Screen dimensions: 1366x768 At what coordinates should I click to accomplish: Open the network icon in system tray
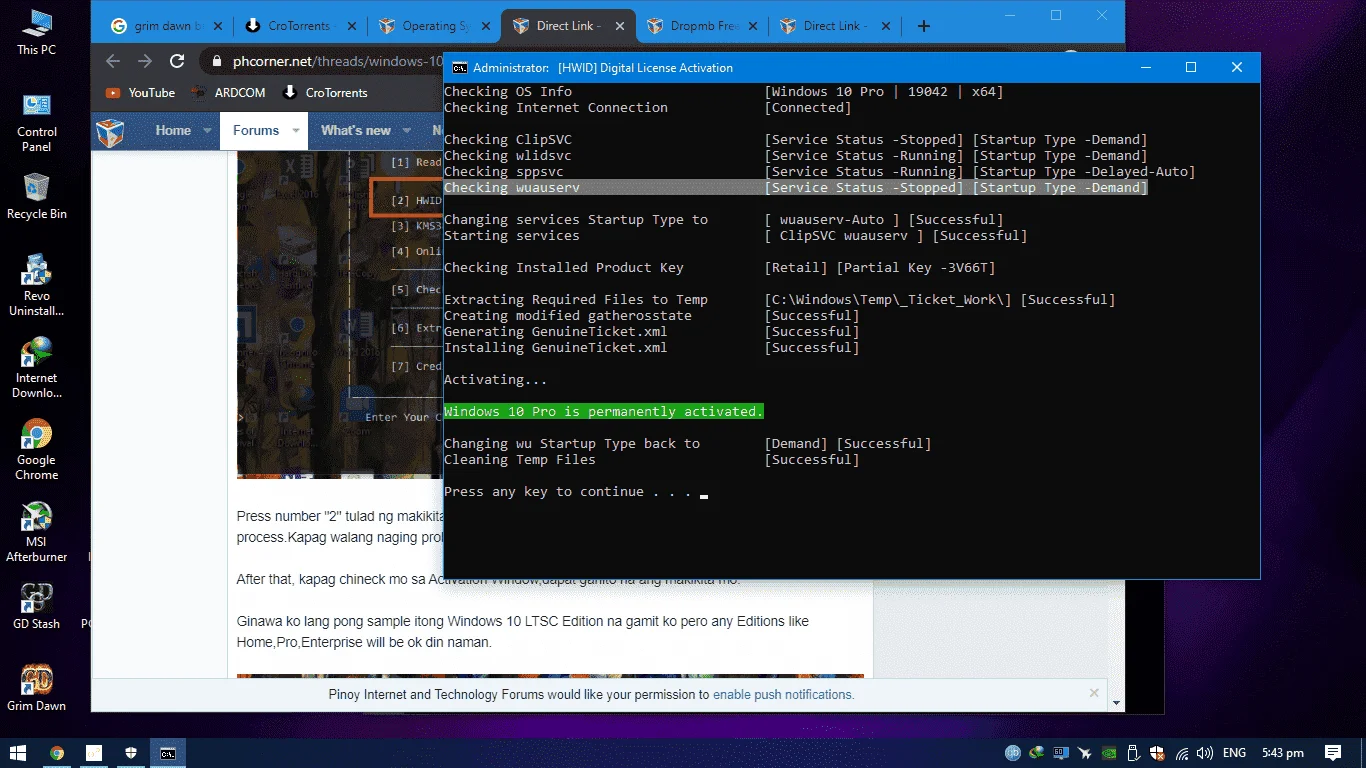(x=1183, y=753)
